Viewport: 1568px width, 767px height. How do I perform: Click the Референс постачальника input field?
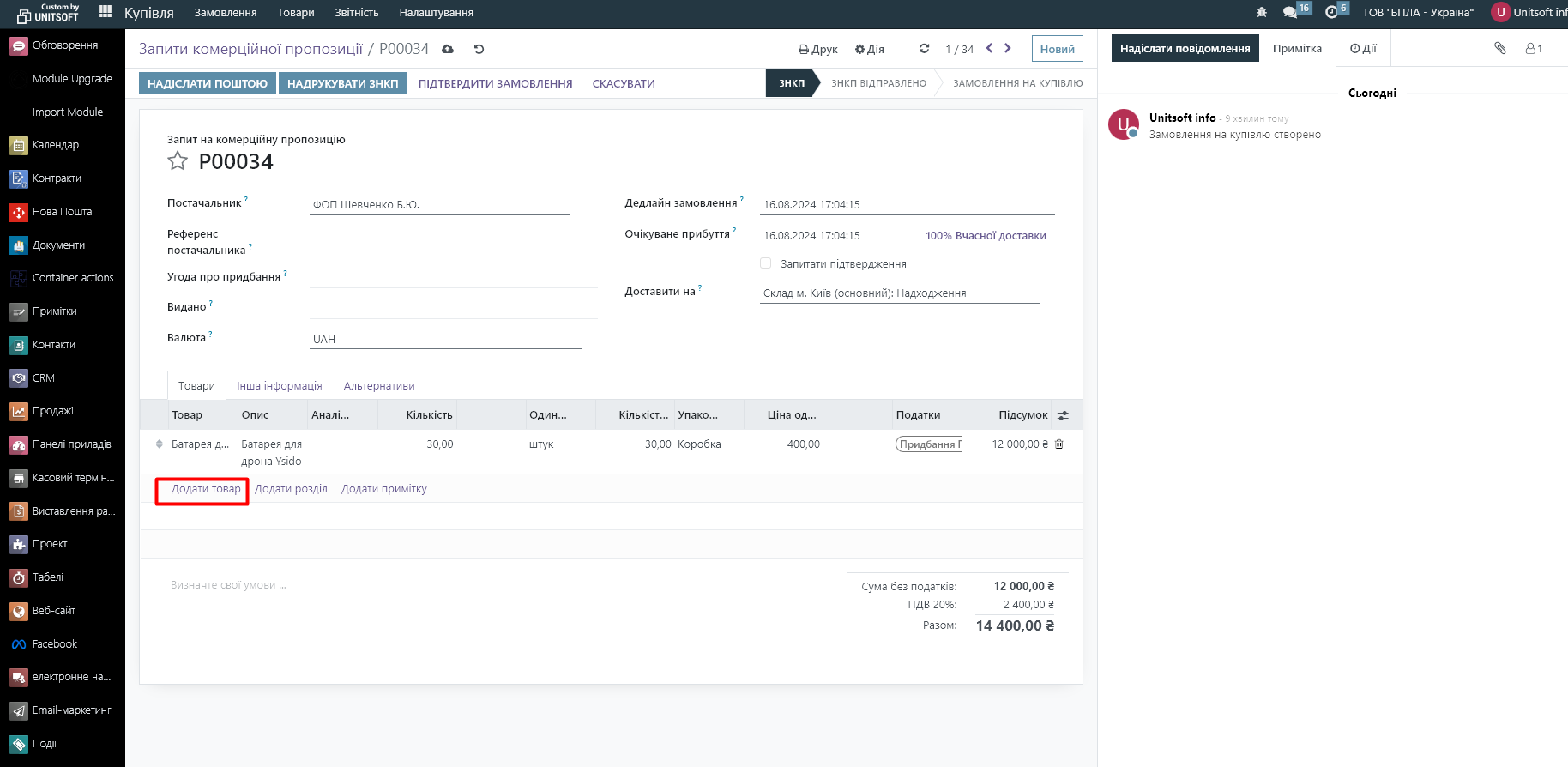pos(452,235)
